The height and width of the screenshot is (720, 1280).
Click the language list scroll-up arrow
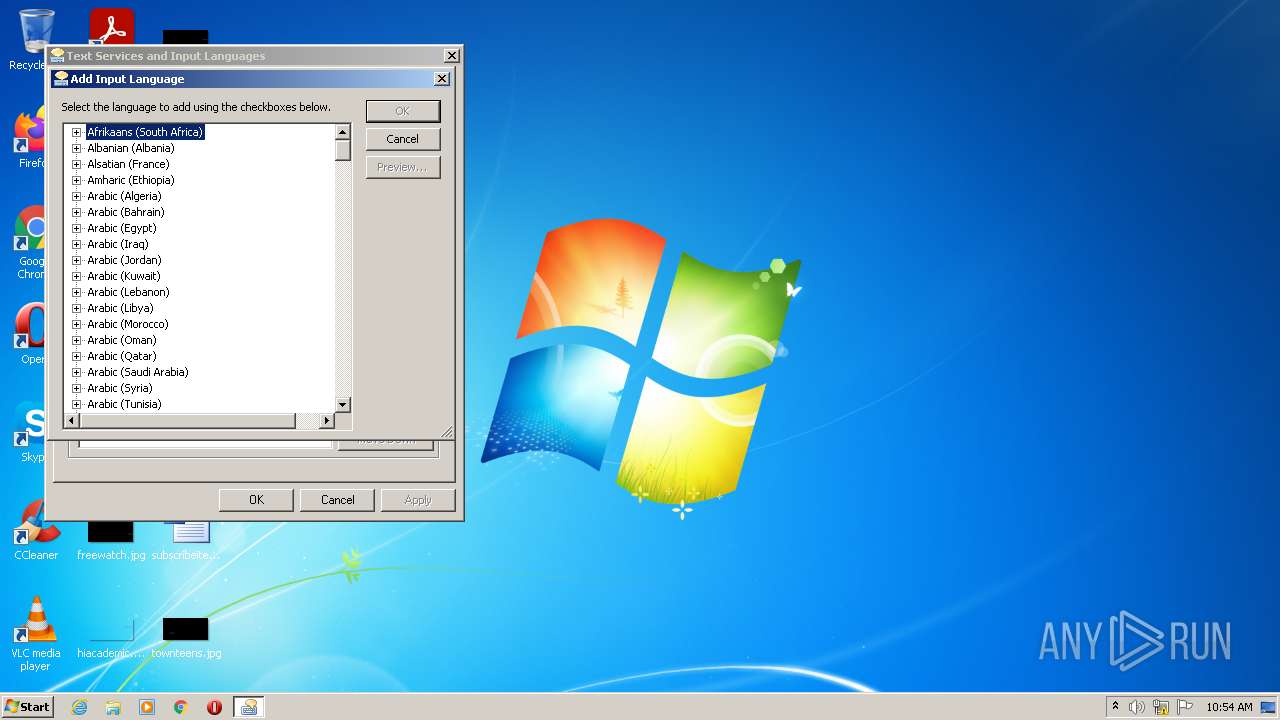(x=343, y=132)
